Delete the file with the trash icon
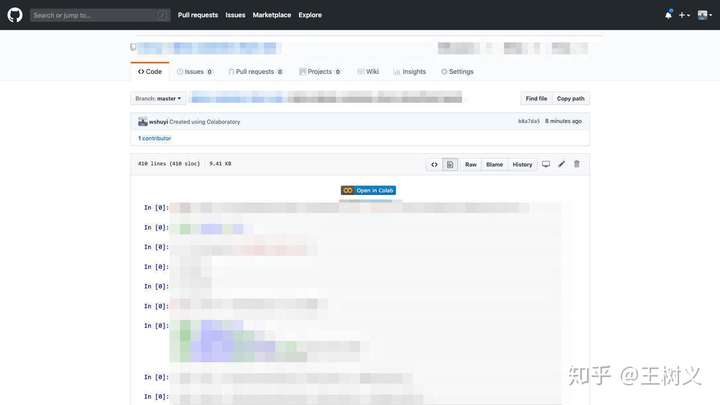This screenshot has height=405, width=720. pos(577,164)
